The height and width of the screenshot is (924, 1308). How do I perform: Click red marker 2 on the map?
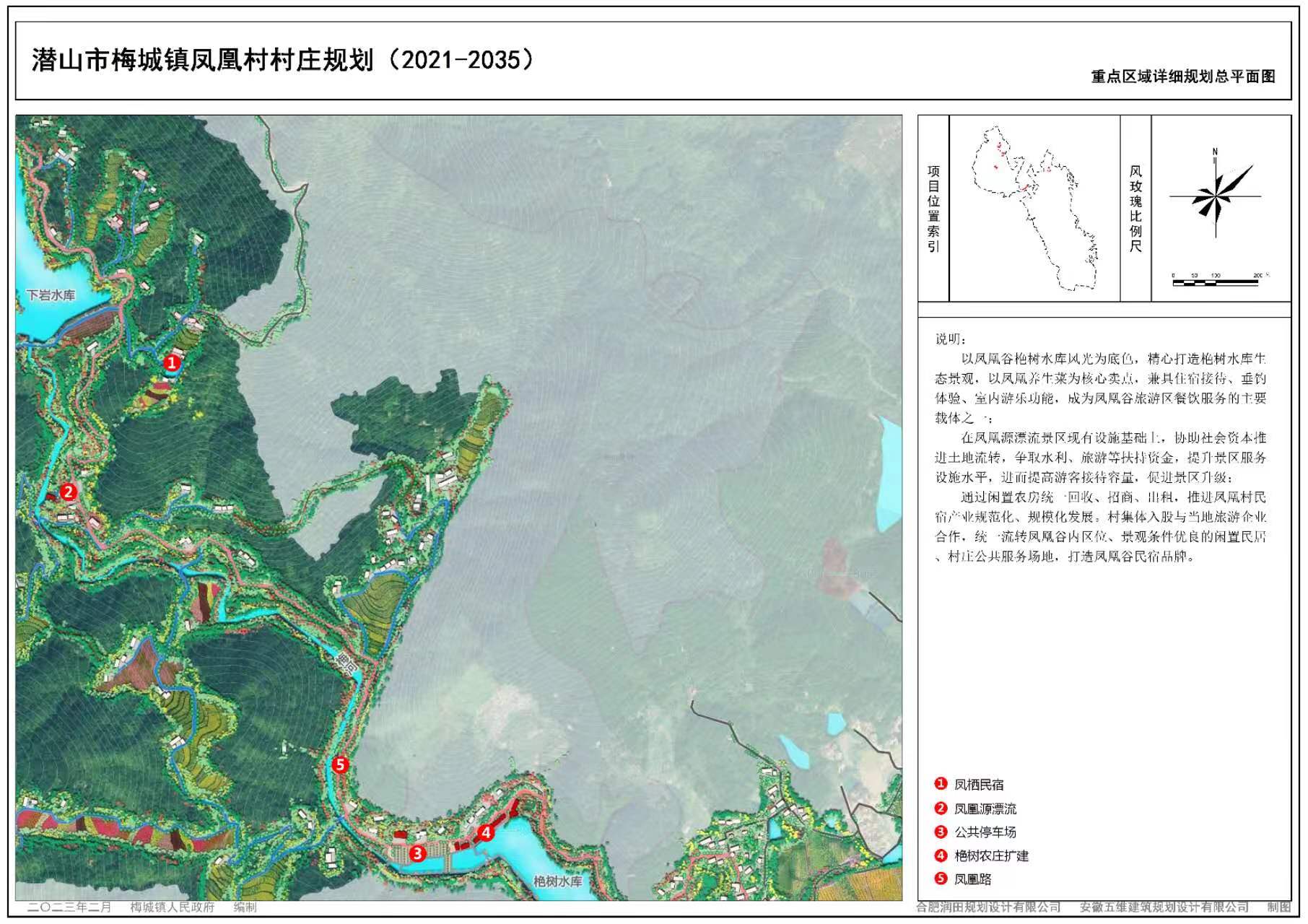68,492
